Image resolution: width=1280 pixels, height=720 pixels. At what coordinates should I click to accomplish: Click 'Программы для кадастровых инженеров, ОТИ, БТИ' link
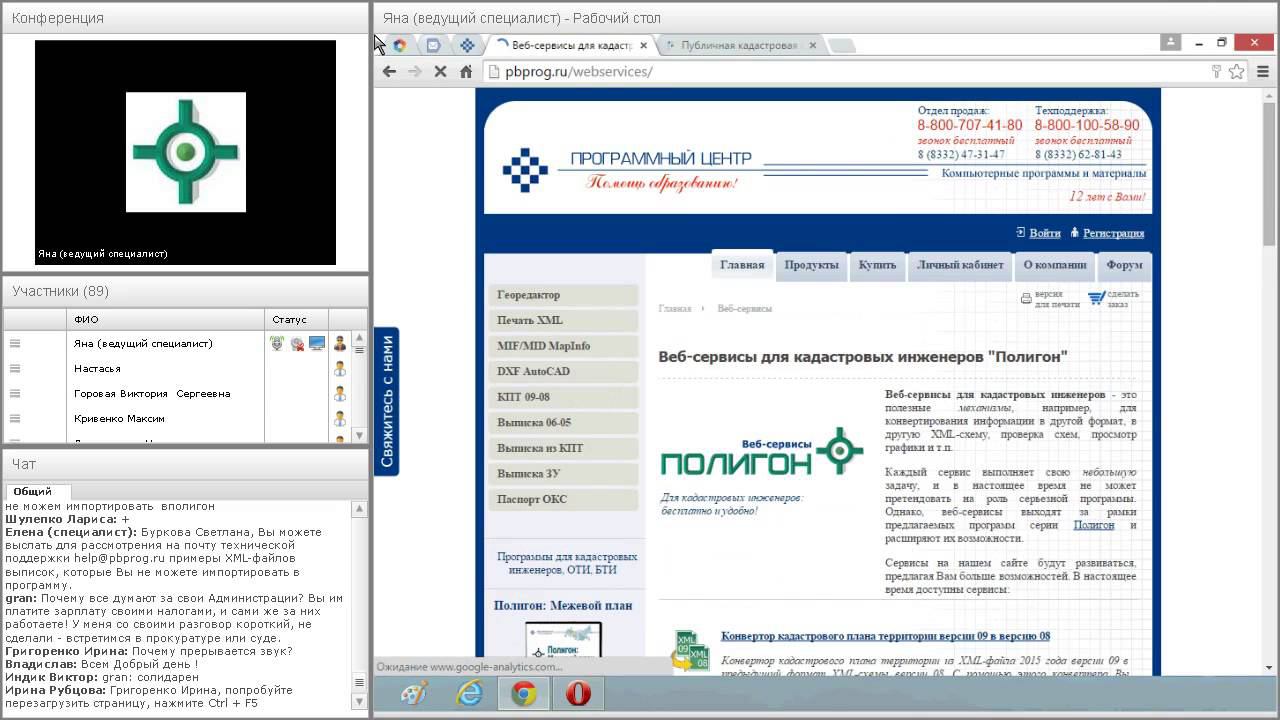click(x=566, y=563)
